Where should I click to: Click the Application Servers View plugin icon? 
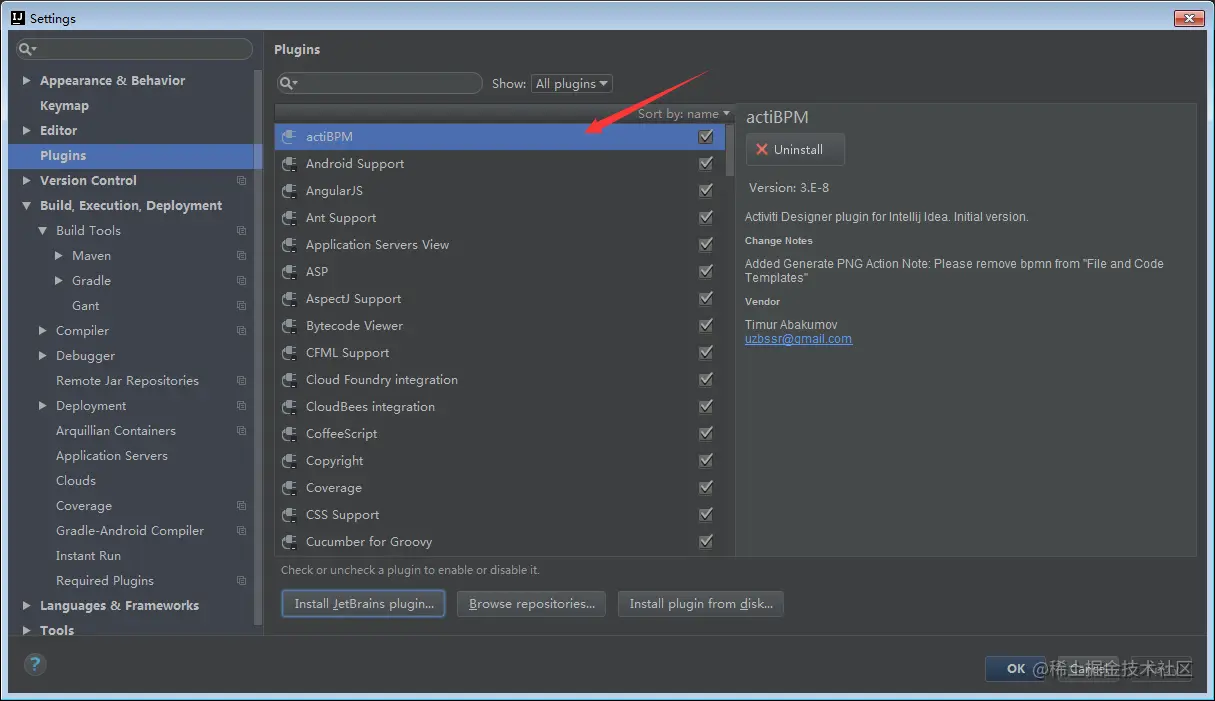tap(289, 245)
